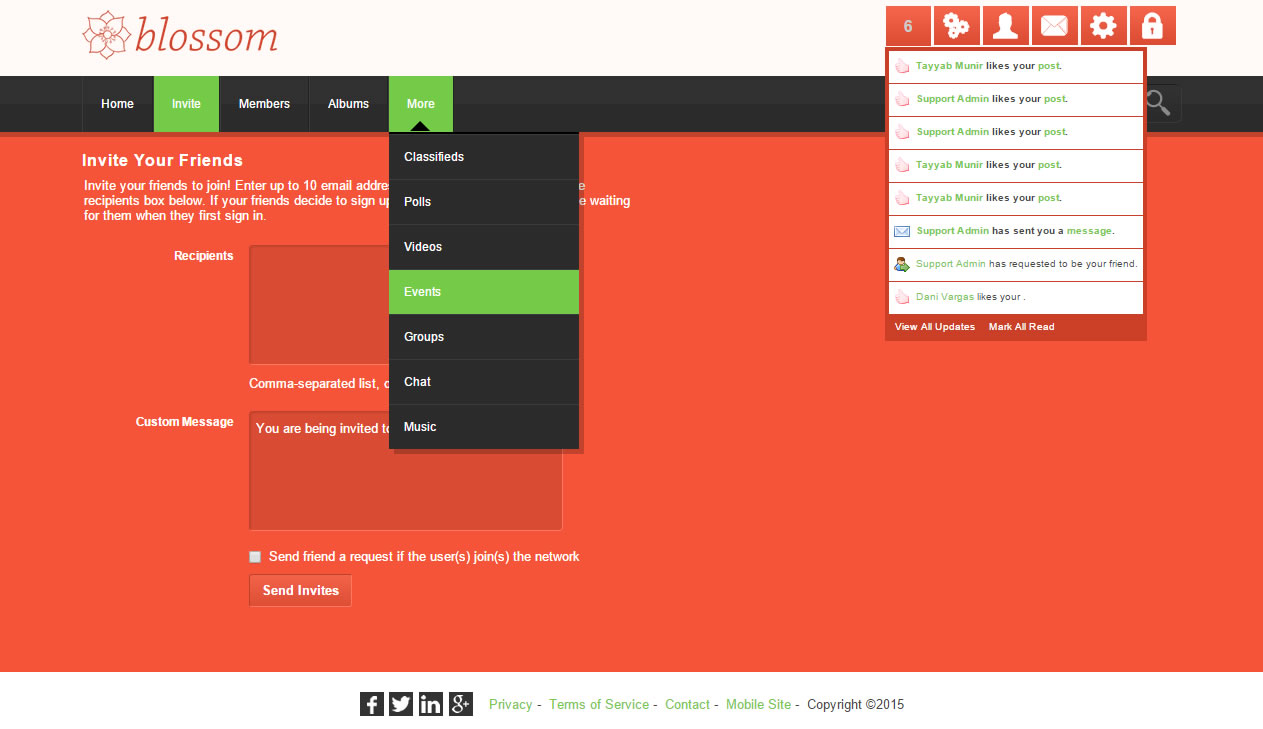Select Events from the More menu
The width and height of the screenshot is (1263, 729).
(x=484, y=292)
